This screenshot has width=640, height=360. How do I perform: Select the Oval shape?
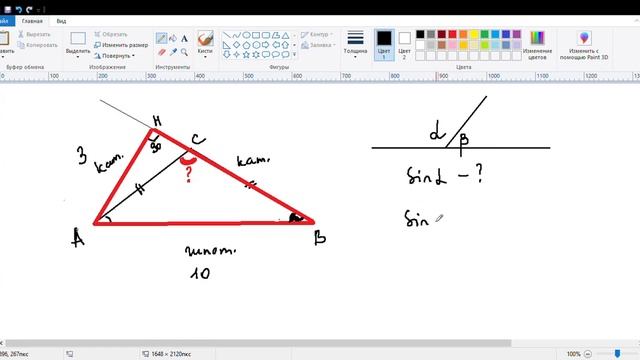click(x=246, y=36)
